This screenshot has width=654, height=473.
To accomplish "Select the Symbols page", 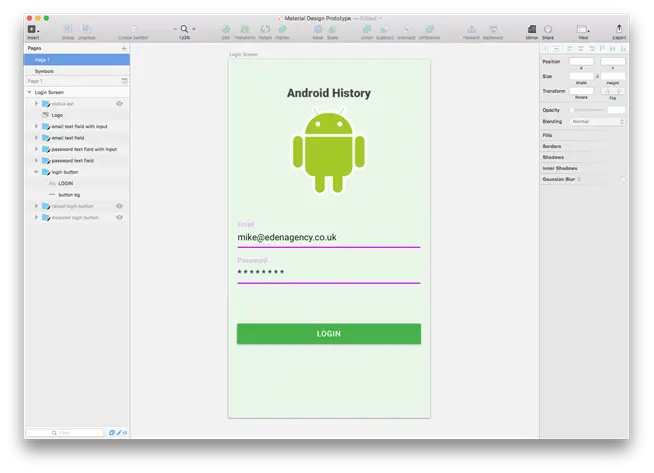I will [77, 71].
